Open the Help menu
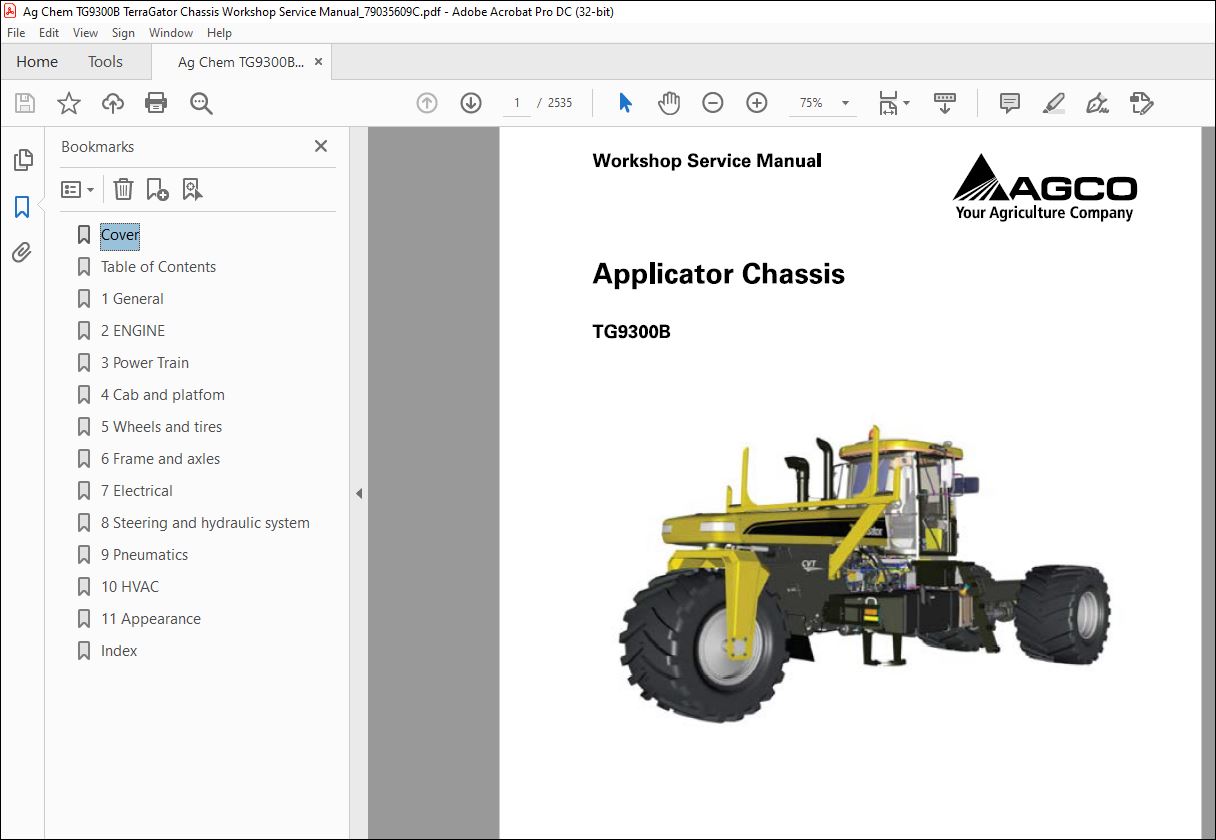Image resolution: width=1216 pixels, height=840 pixels. pyautogui.click(x=219, y=33)
